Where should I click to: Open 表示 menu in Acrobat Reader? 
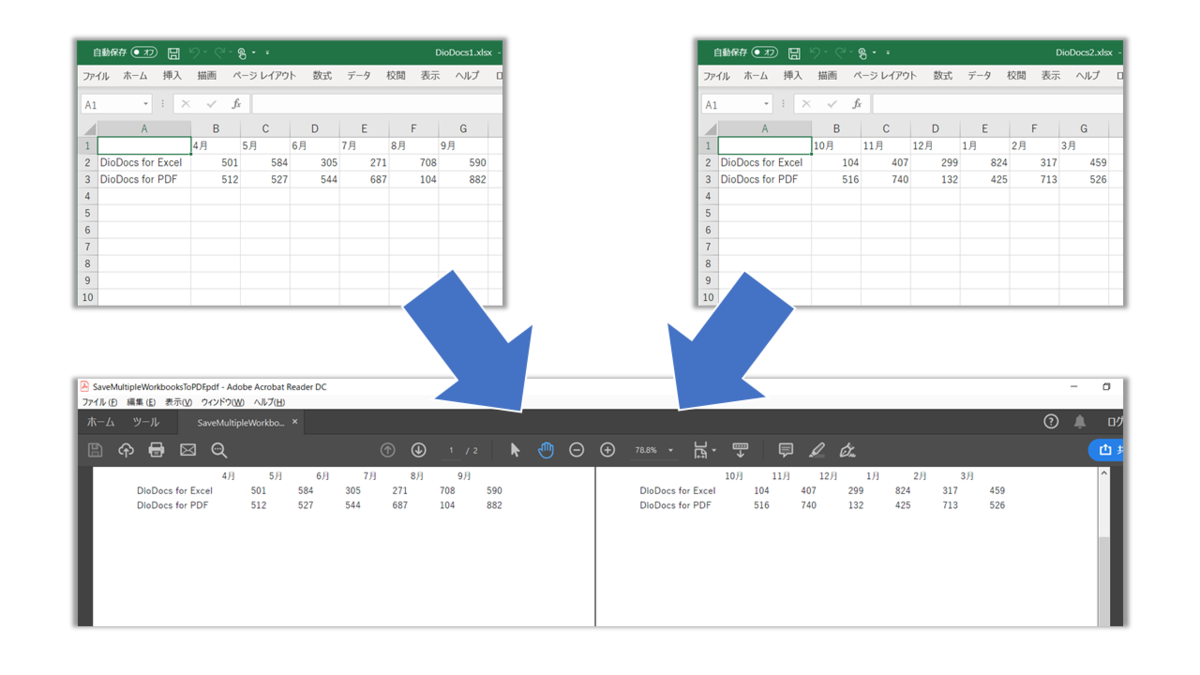(x=178, y=402)
